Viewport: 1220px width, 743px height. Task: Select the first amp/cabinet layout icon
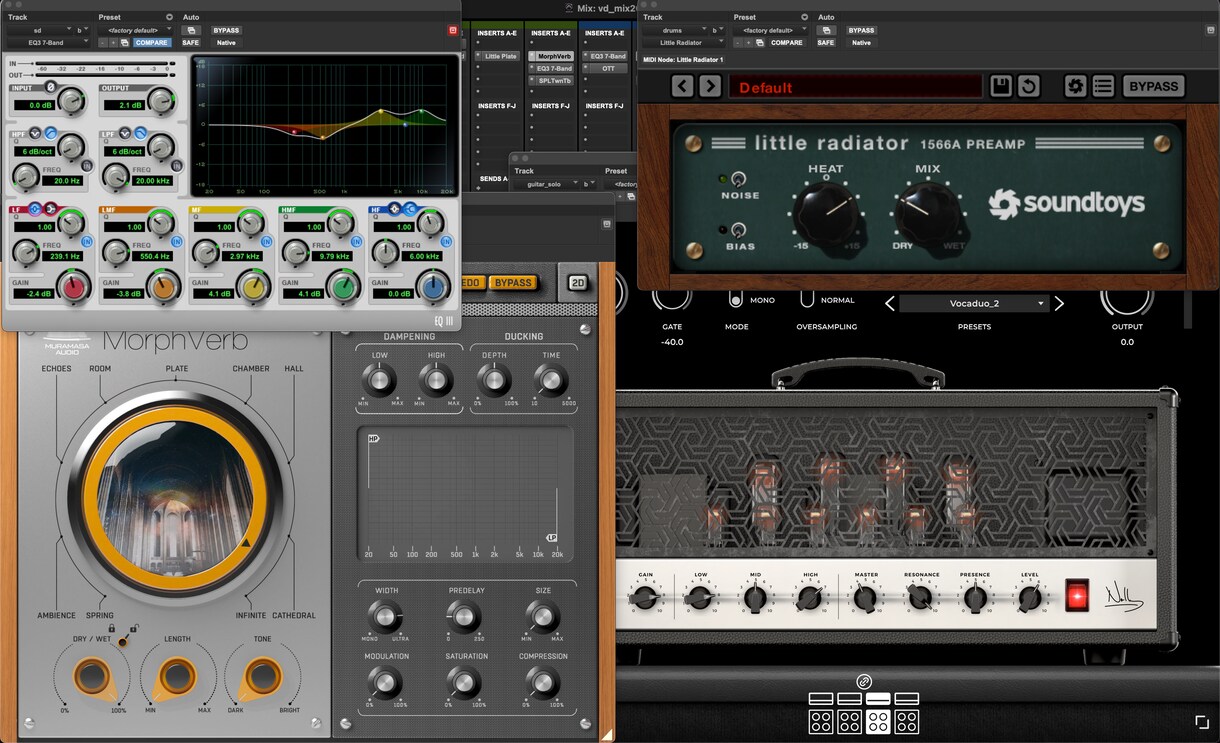821,712
